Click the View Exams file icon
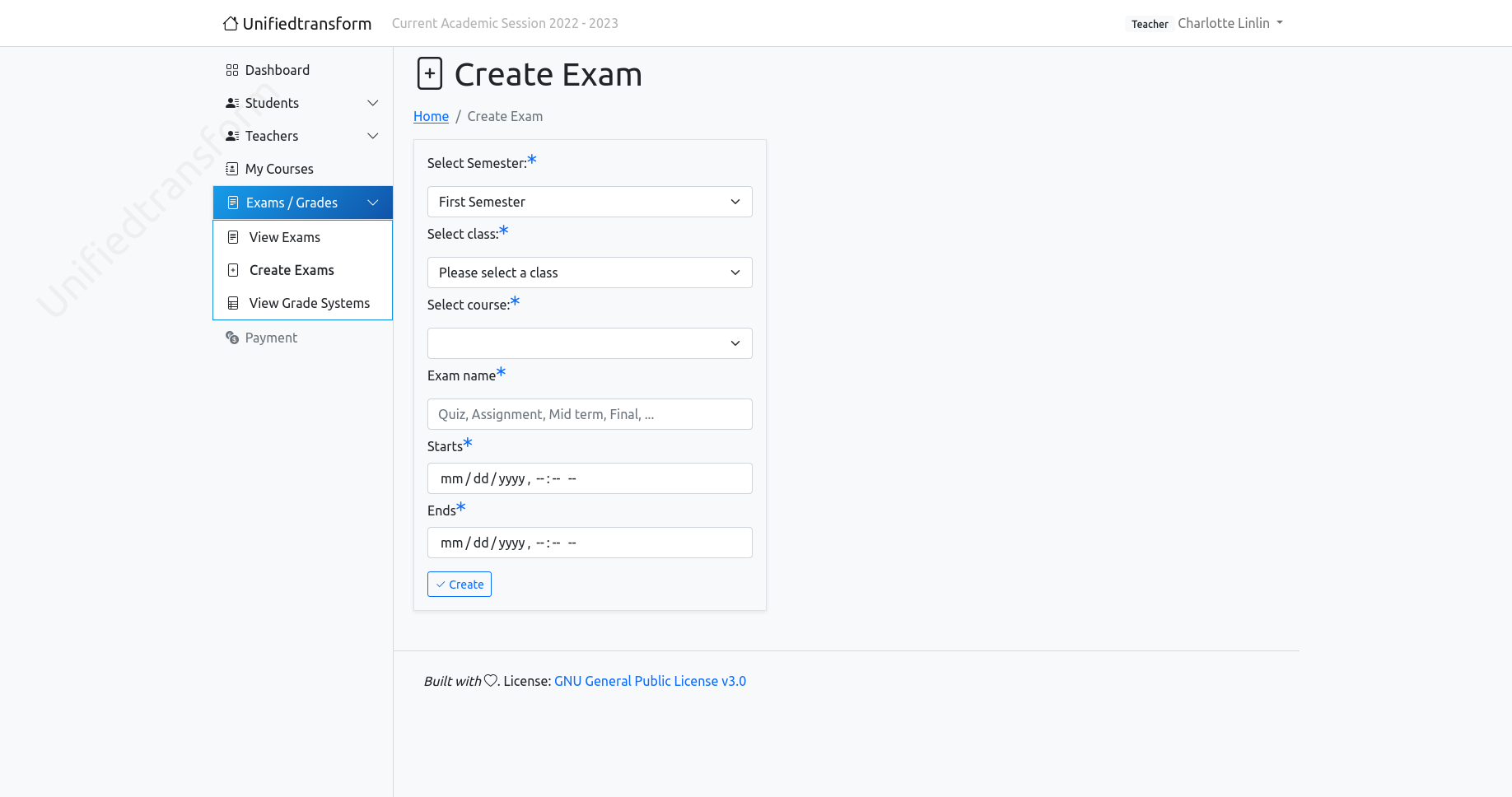Image resolution: width=1512 pixels, height=797 pixels. click(233, 237)
